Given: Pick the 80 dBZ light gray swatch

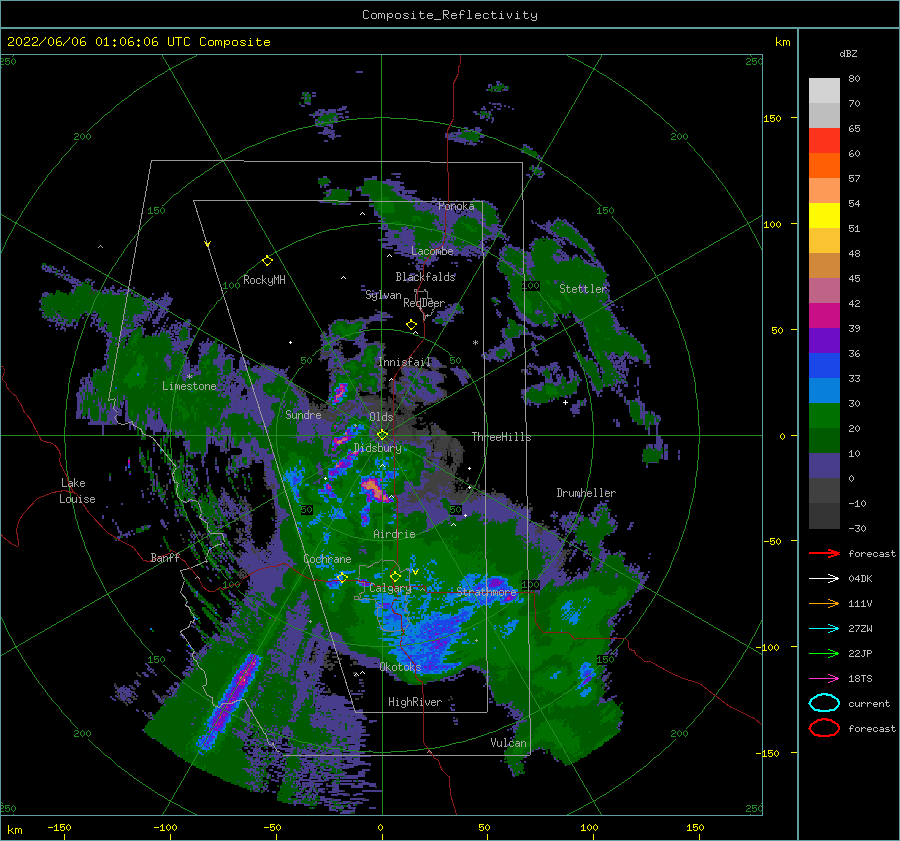Looking at the screenshot, I should (824, 91).
